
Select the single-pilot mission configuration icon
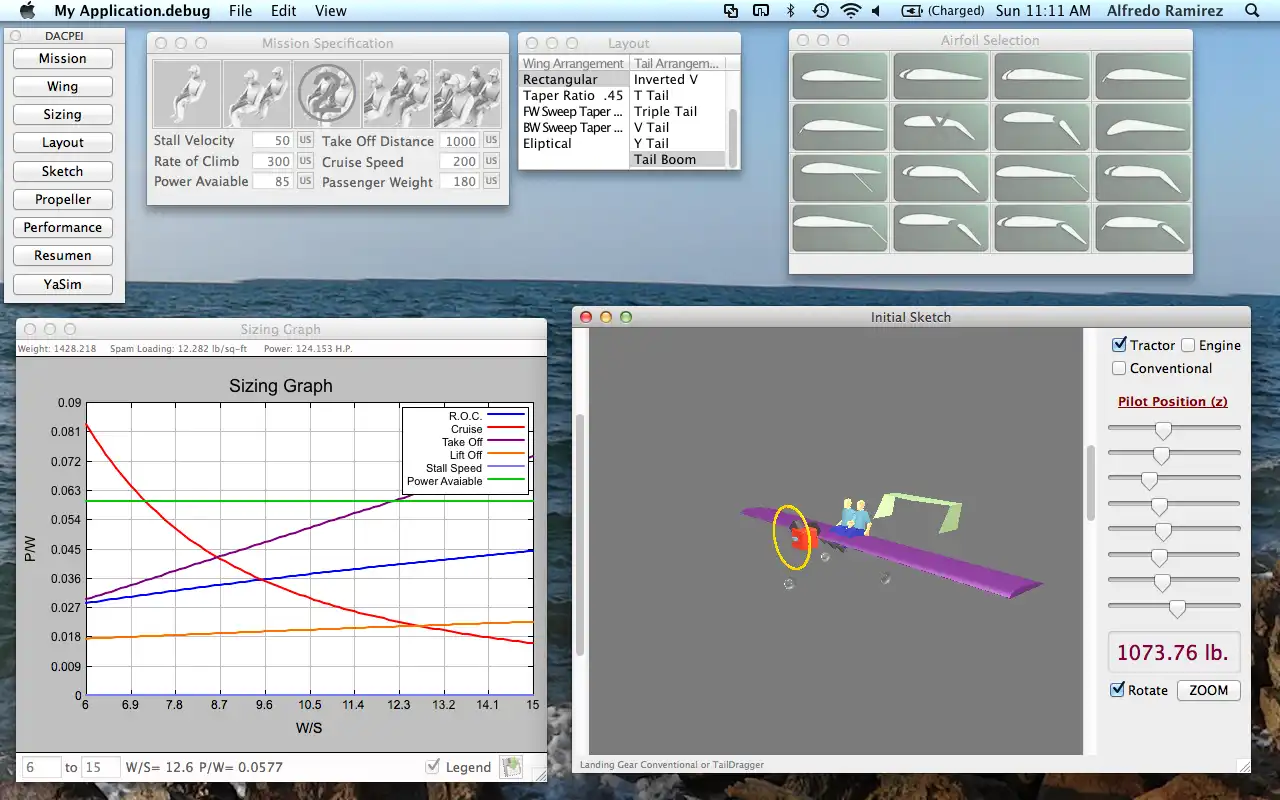[186, 93]
